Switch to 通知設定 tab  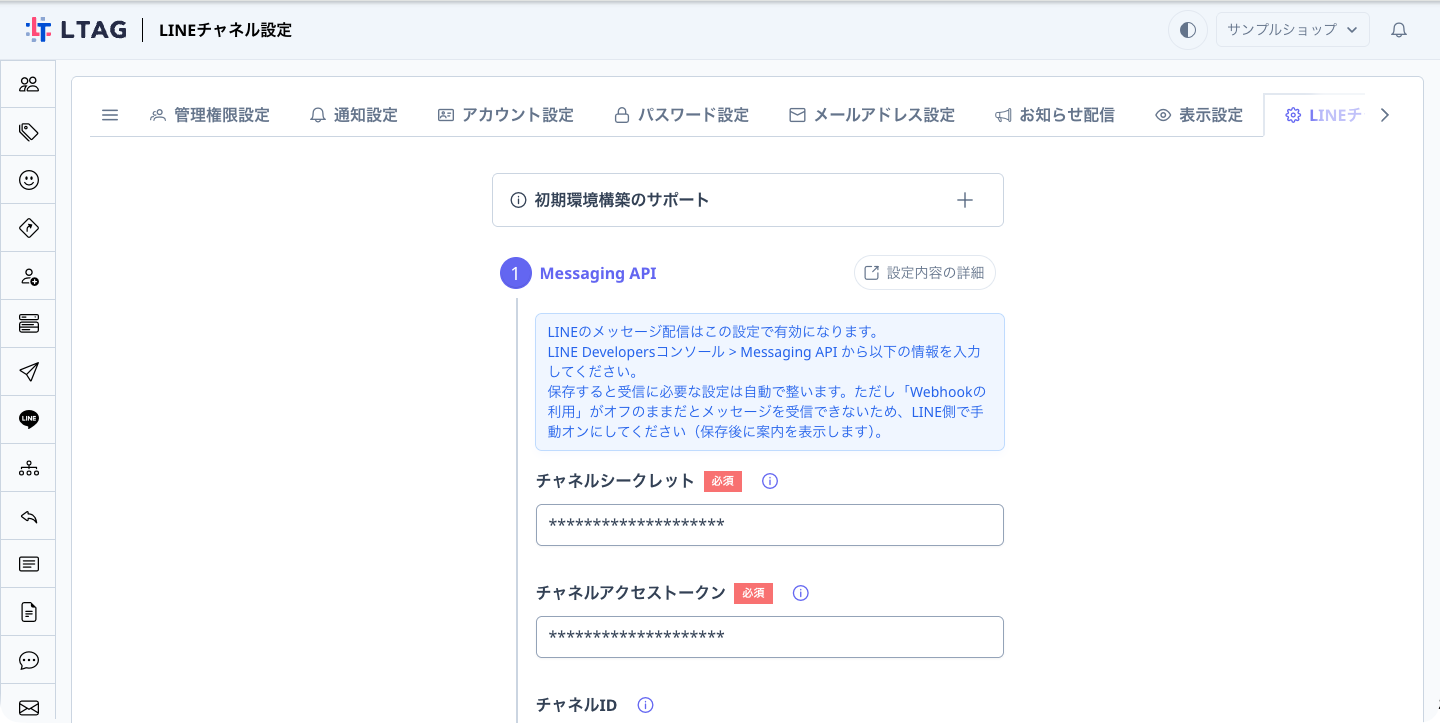pos(353,115)
